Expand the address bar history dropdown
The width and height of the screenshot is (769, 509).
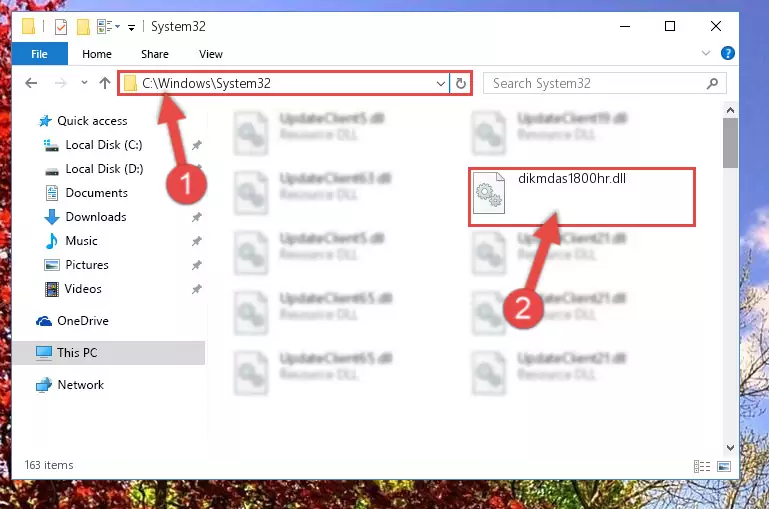coord(440,84)
